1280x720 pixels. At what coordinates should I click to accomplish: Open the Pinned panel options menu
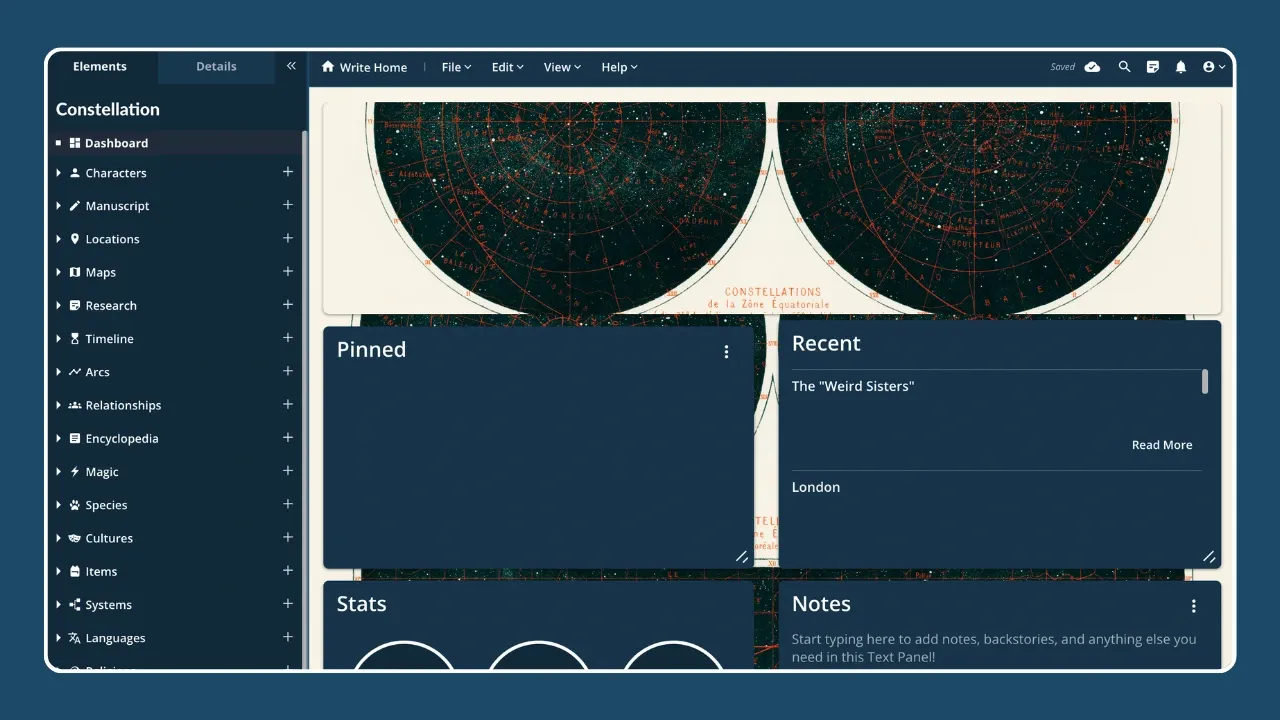pos(726,351)
